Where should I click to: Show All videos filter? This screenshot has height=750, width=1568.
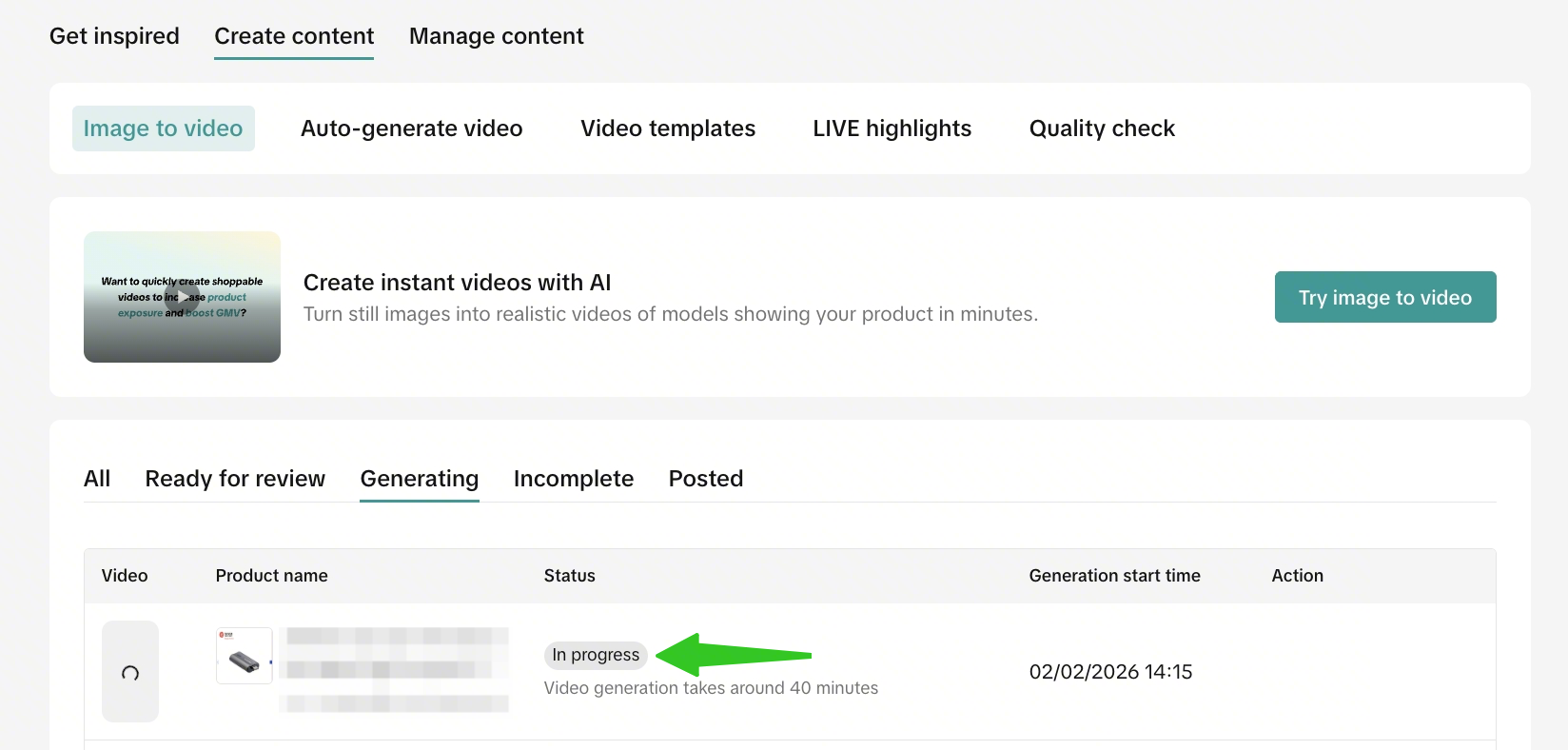click(x=97, y=479)
